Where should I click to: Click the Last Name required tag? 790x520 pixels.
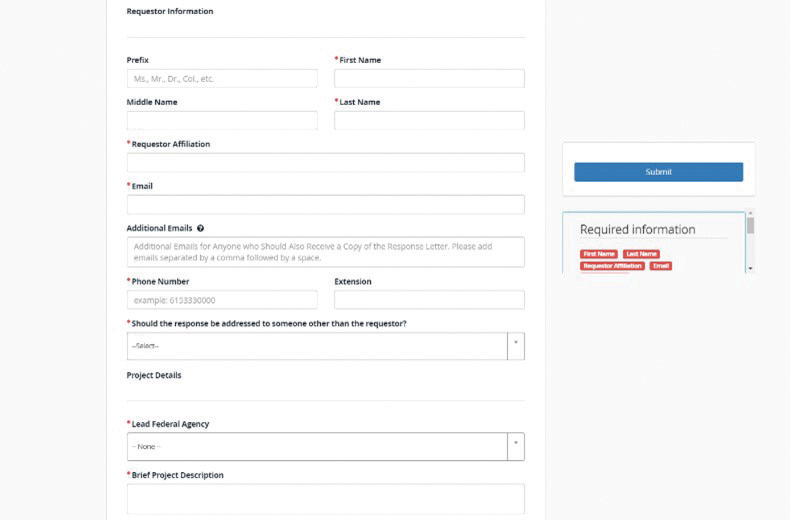[x=641, y=254]
